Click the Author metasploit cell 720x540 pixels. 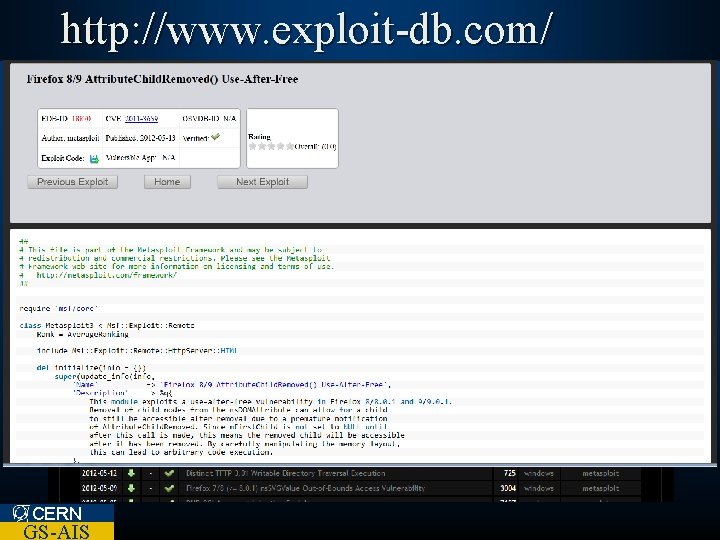pyautogui.click(x=70, y=138)
